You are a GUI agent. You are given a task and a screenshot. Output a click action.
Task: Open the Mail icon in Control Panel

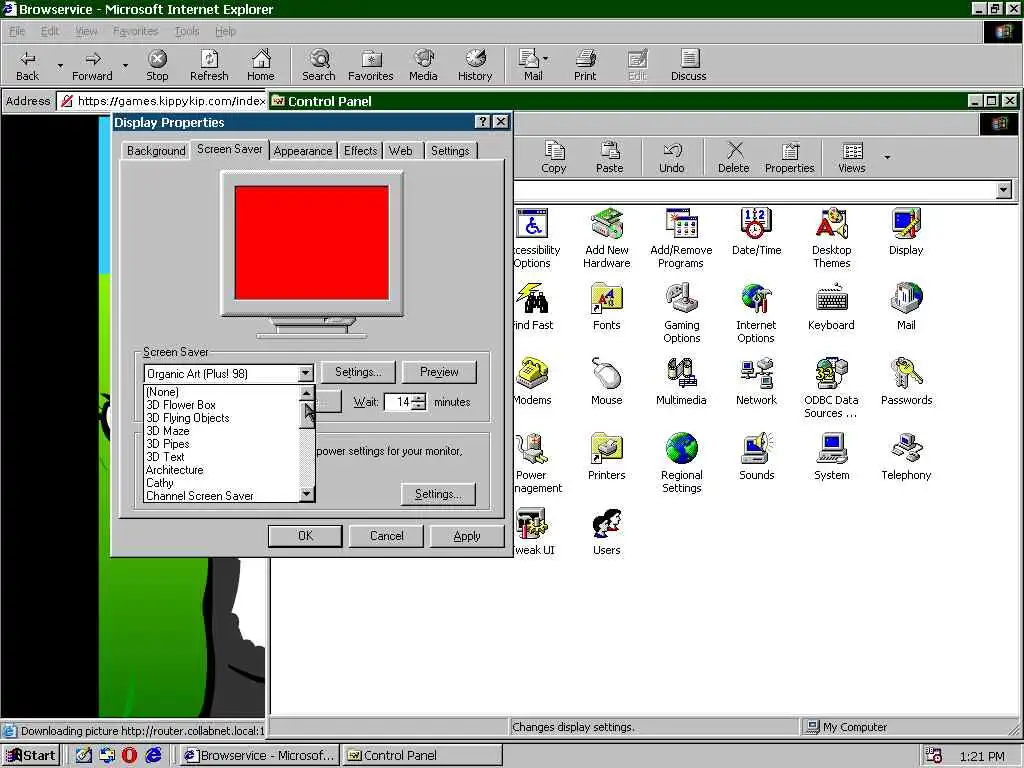(906, 307)
